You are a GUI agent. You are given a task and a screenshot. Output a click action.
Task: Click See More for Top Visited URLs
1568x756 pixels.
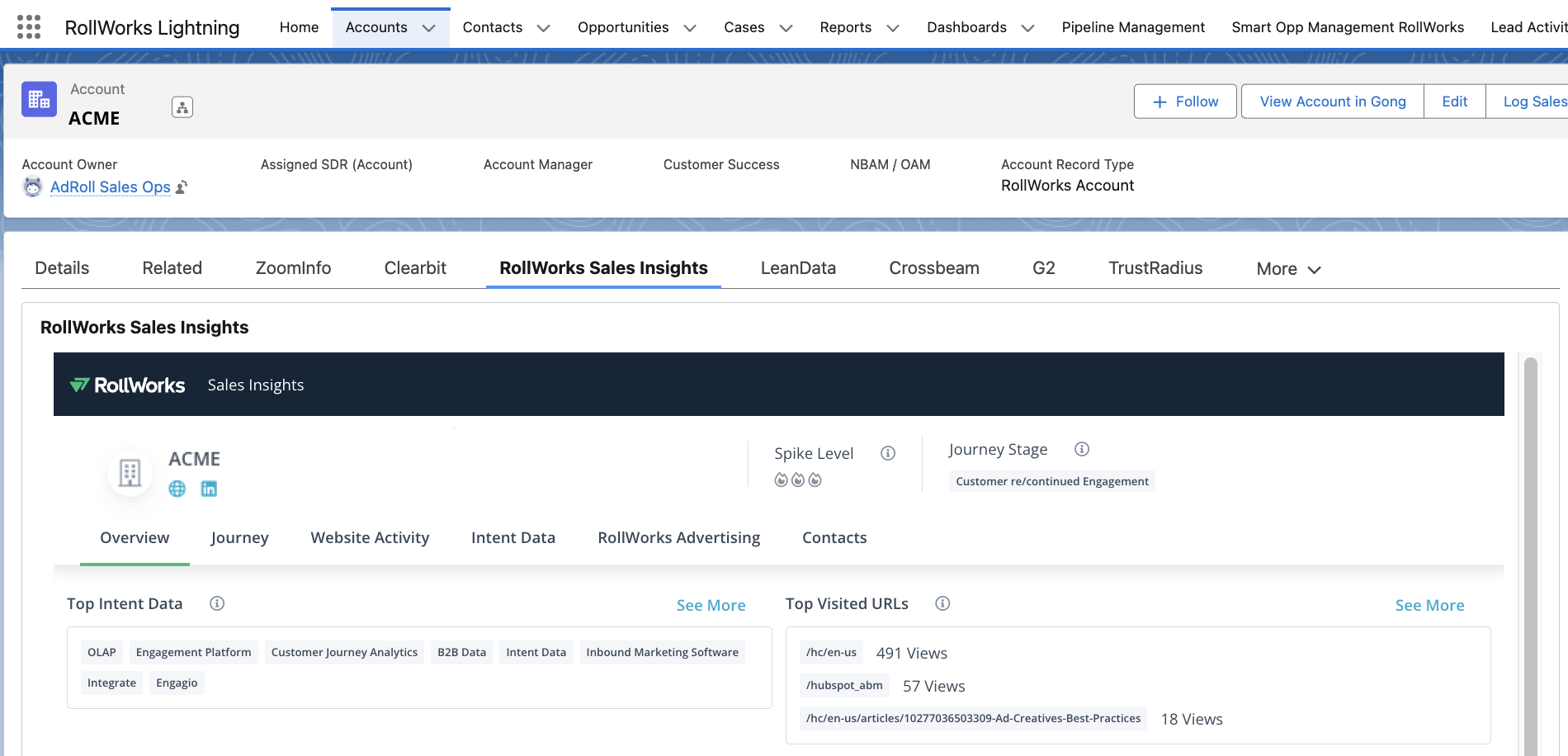1429,605
